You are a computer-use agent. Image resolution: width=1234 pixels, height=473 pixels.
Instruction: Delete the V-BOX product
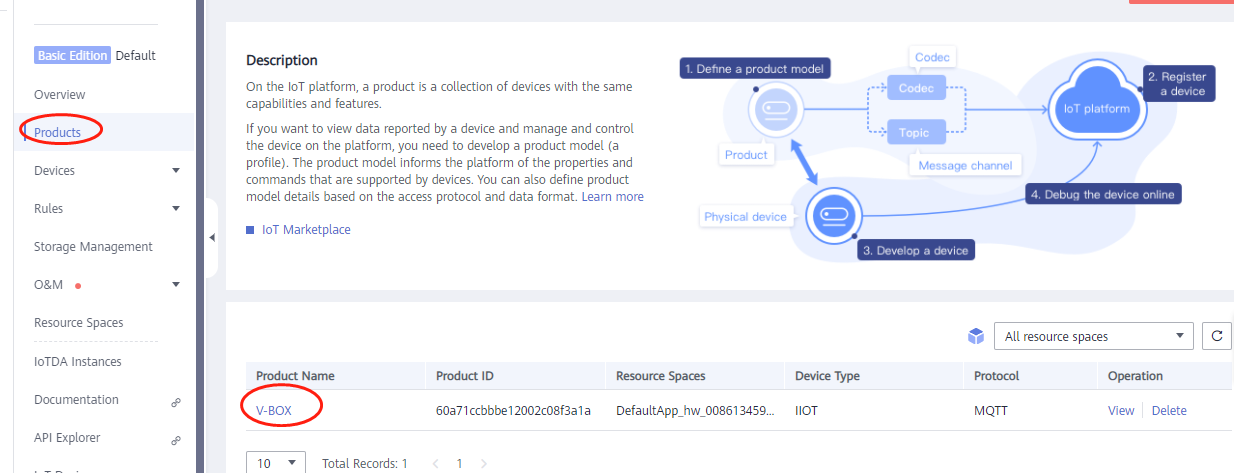point(1169,410)
